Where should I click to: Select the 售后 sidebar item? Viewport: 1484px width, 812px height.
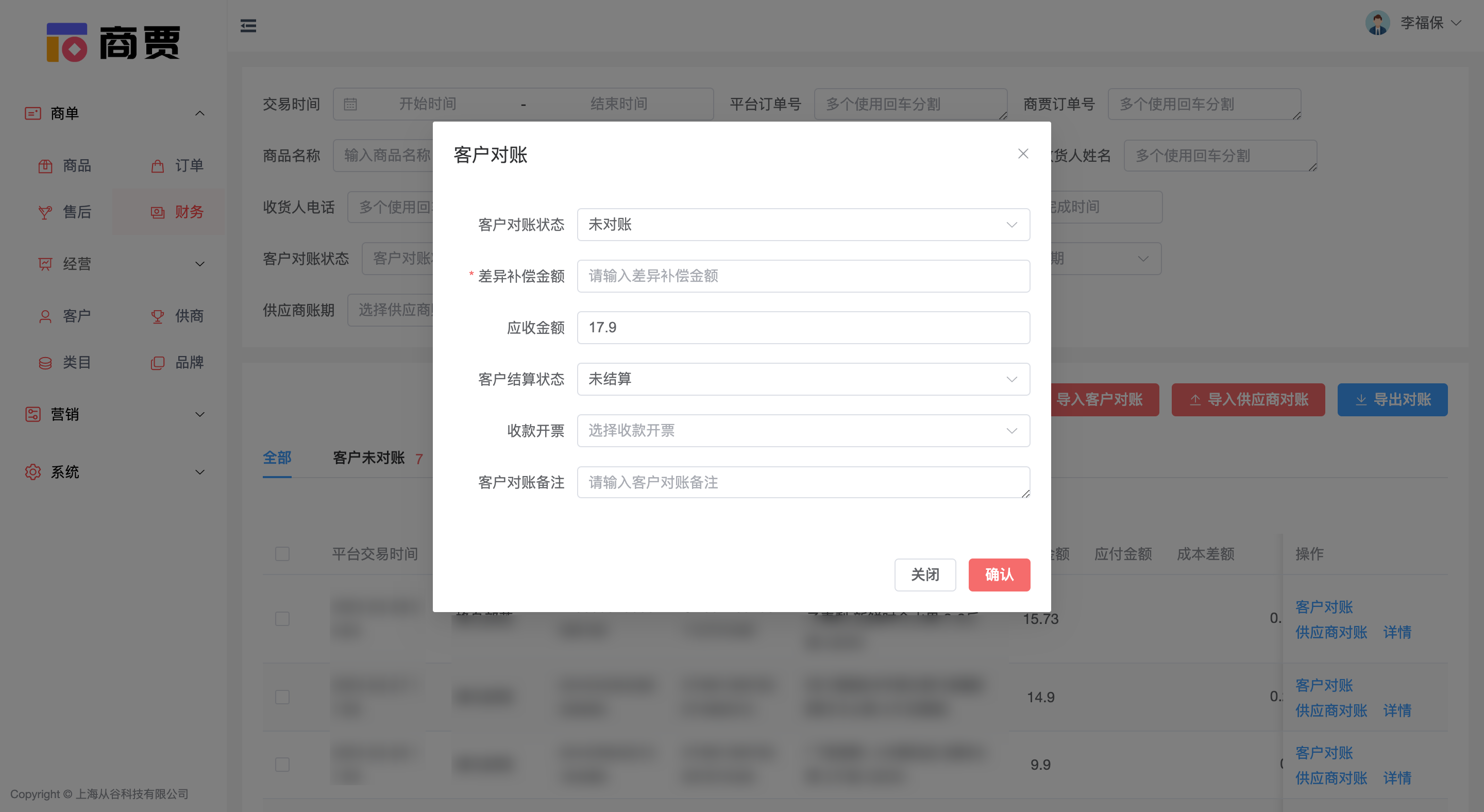click(77, 212)
